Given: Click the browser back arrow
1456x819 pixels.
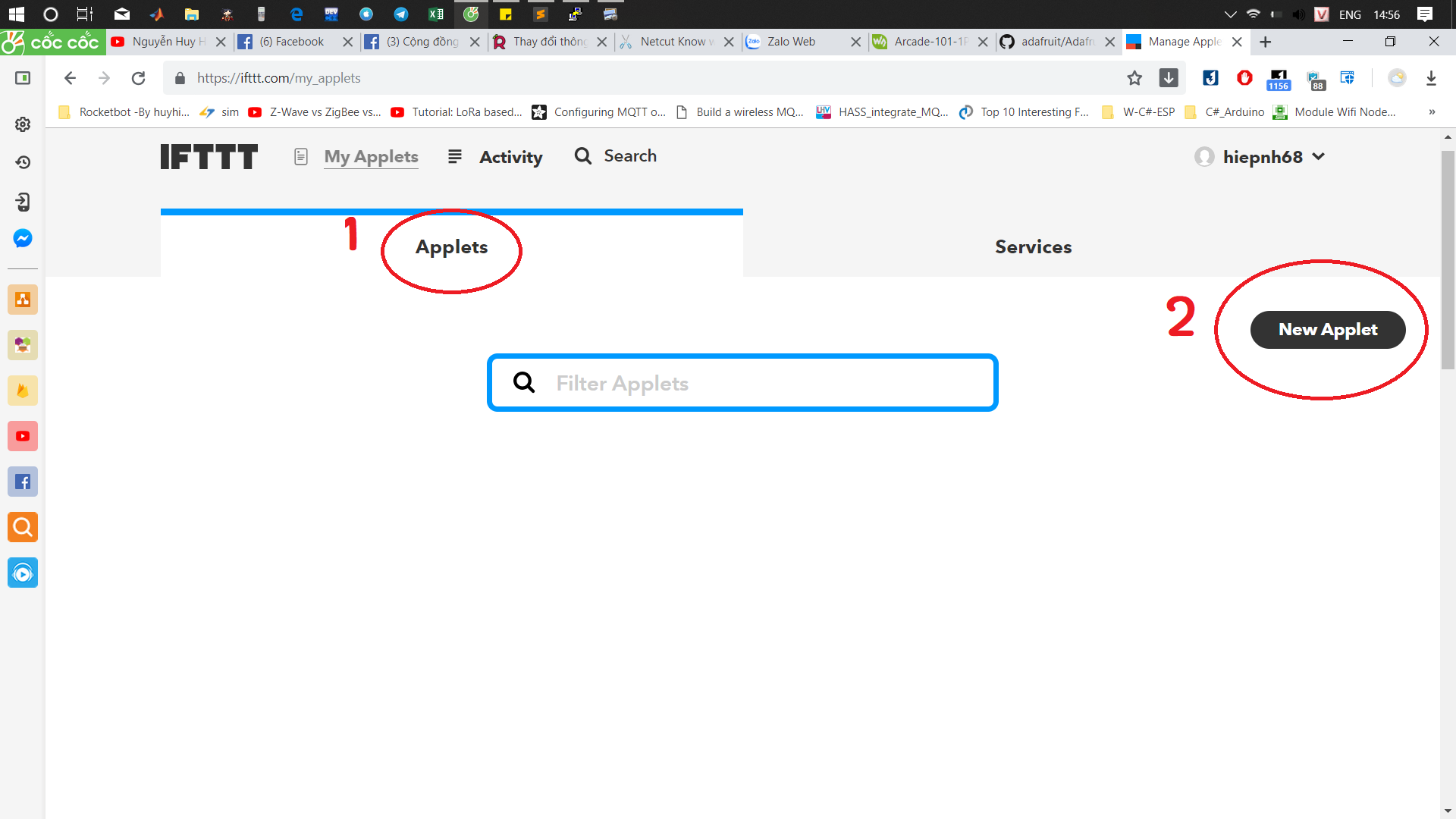Looking at the screenshot, I should tap(70, 78).
